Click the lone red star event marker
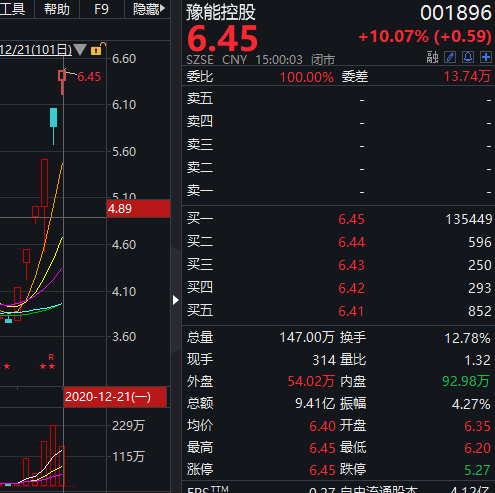The image size is (495, 493). 7,366
